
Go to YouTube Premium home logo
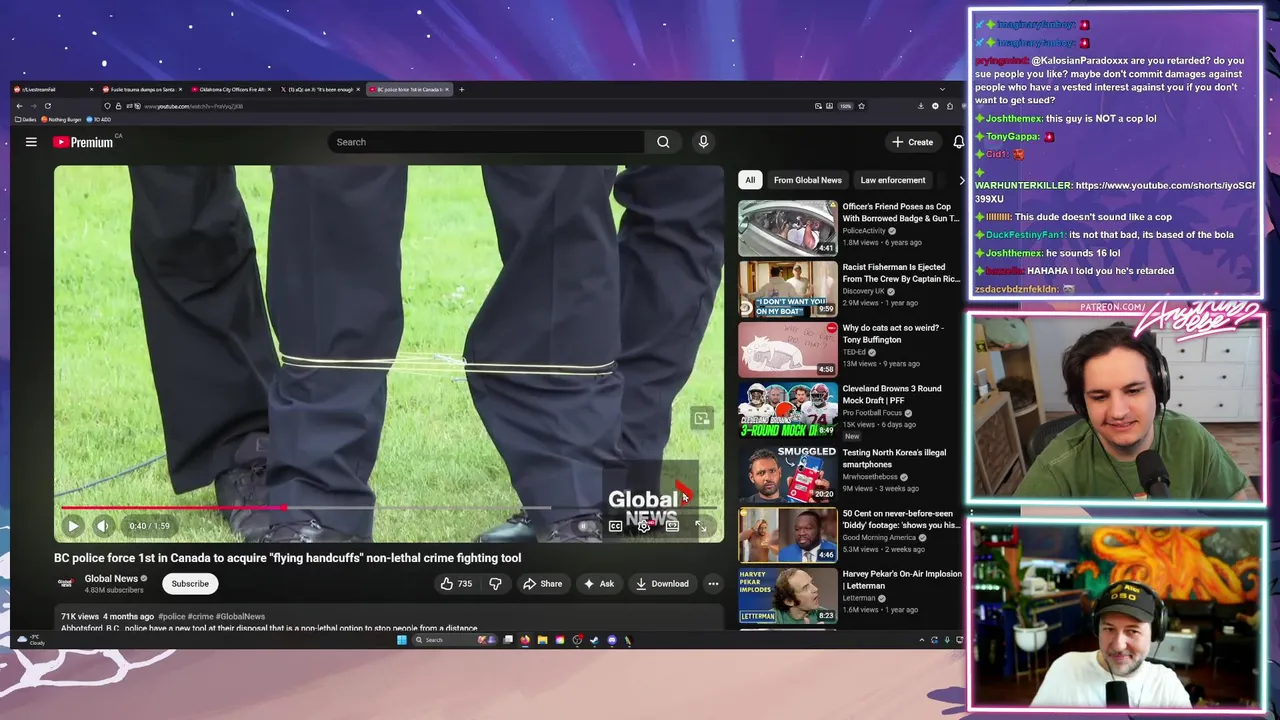click(83, 142)
